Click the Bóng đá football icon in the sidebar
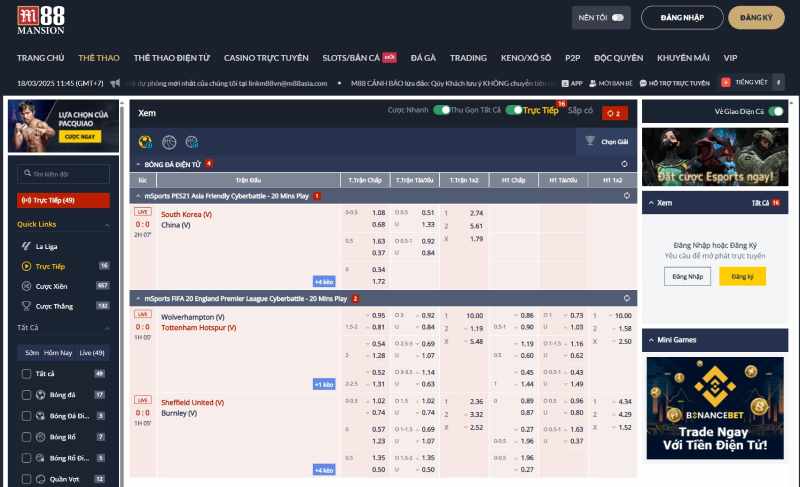Viewport: 800px width, 487px height. 41,395
